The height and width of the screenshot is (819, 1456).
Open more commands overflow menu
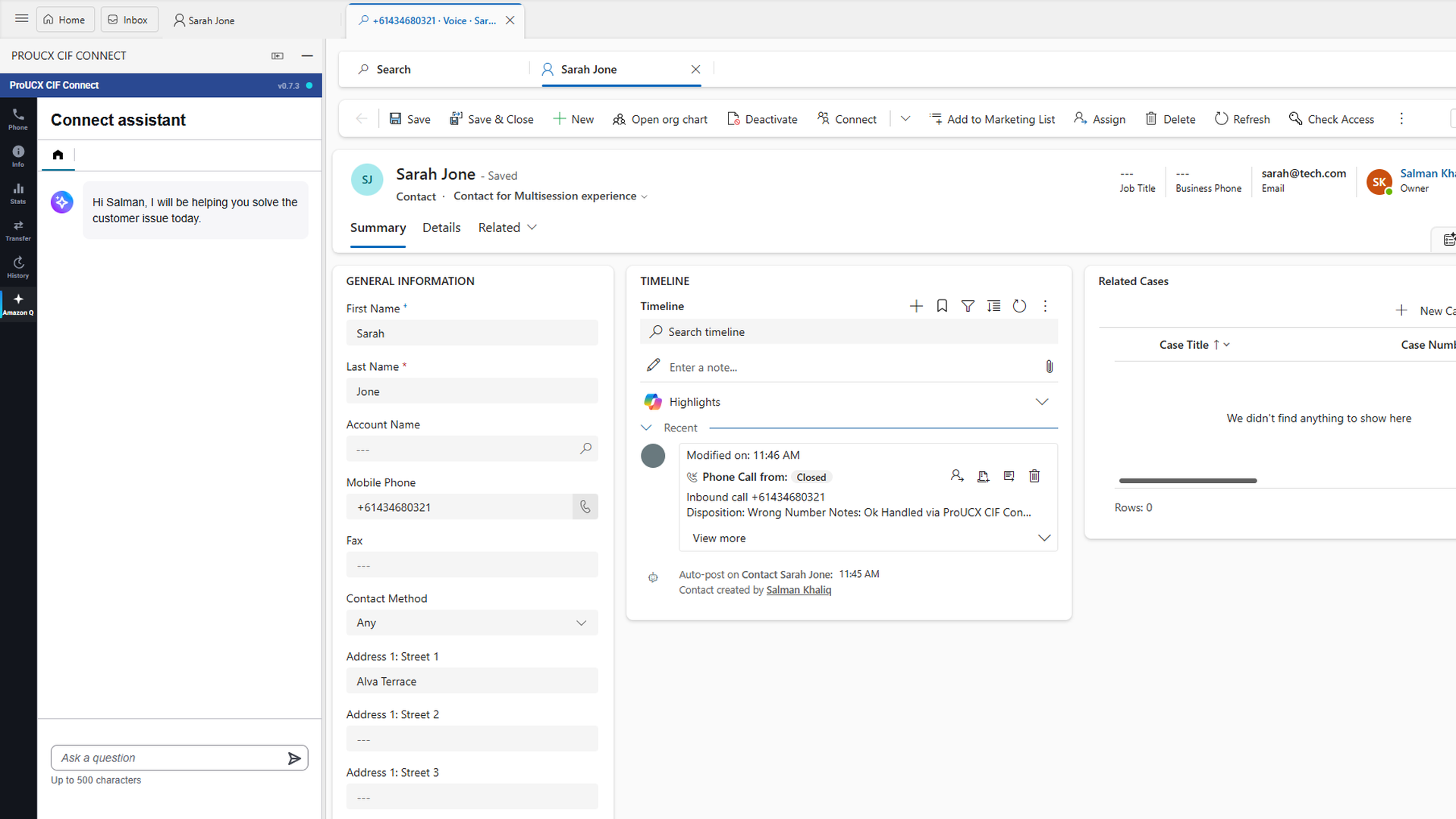coord(1401,118)
